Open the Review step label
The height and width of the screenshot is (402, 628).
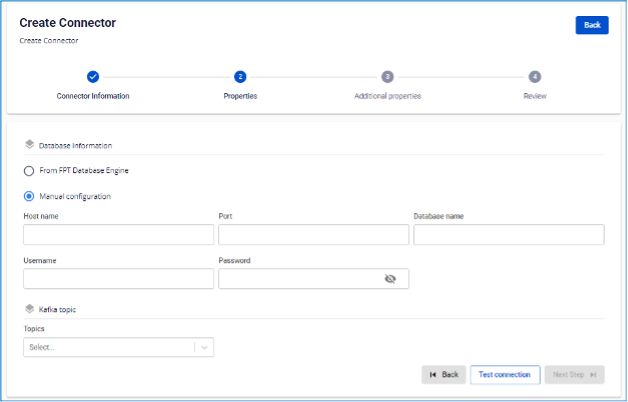coord(535,96)
